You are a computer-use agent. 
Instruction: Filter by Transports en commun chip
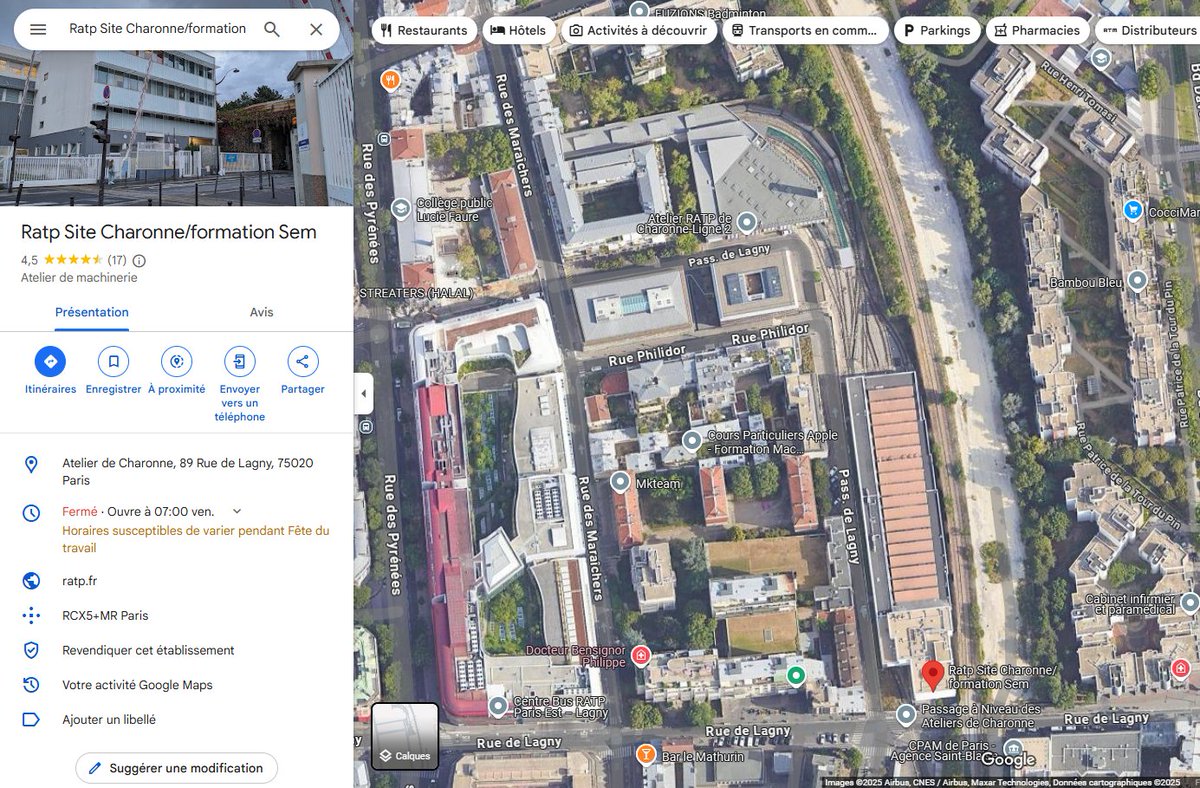(804, 30)
